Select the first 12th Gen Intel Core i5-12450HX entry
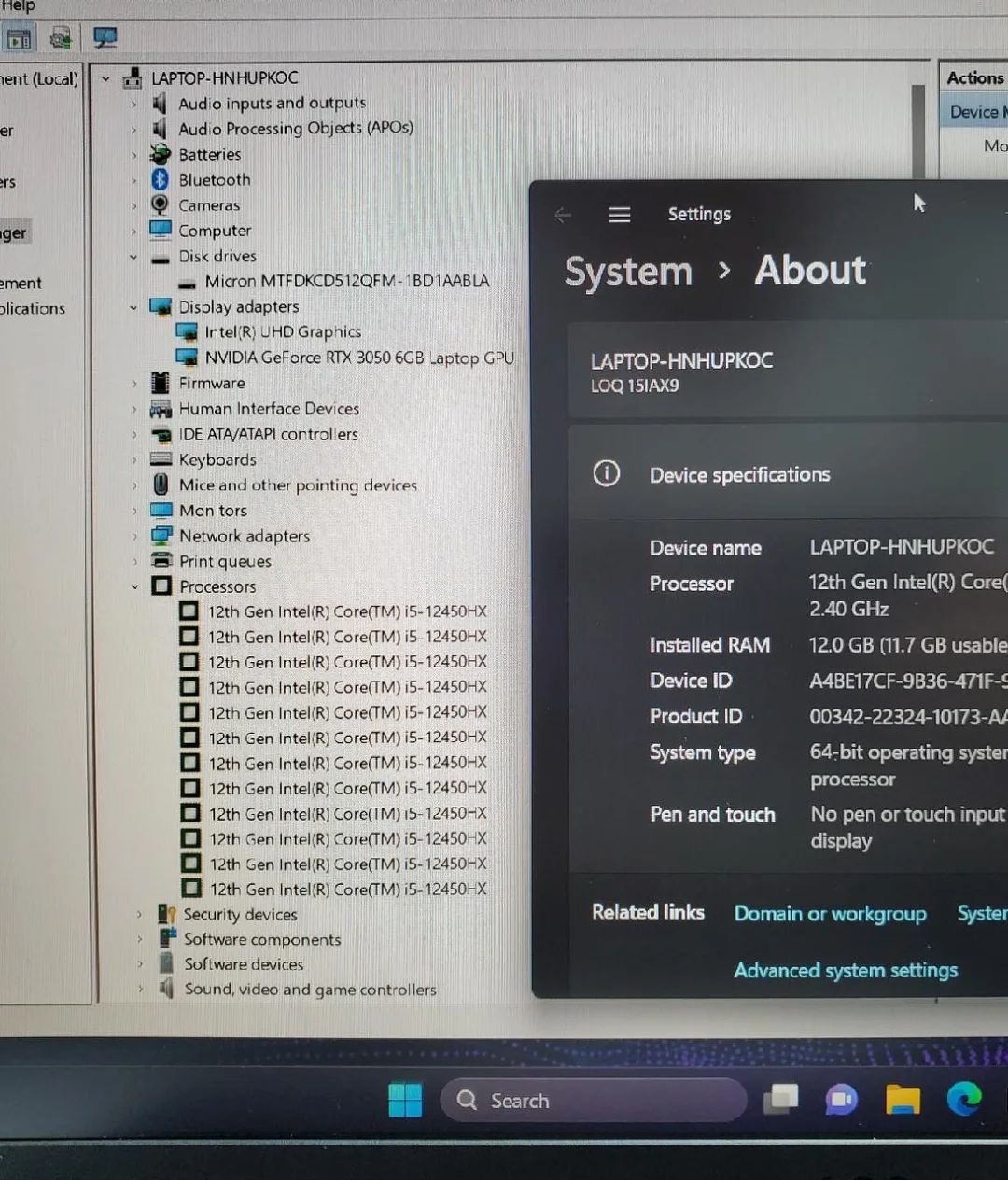 click(346, 611)
